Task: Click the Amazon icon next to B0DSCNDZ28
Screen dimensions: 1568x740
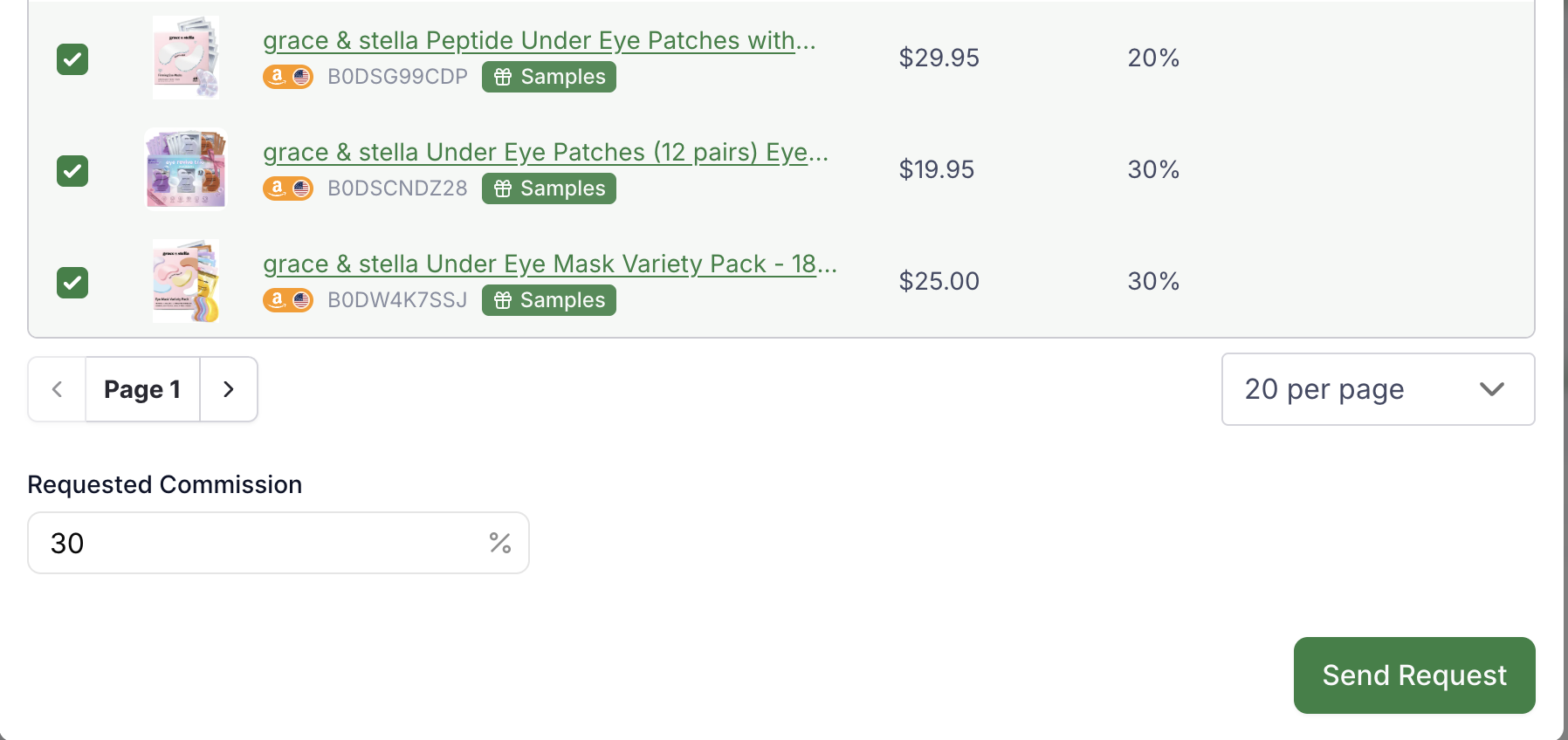Action: (x=278, y=188)
